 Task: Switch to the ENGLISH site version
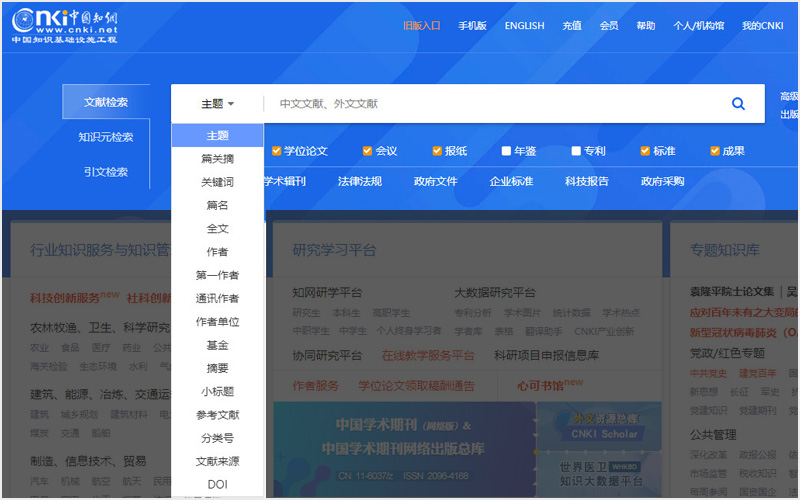[x=524, y=26]
